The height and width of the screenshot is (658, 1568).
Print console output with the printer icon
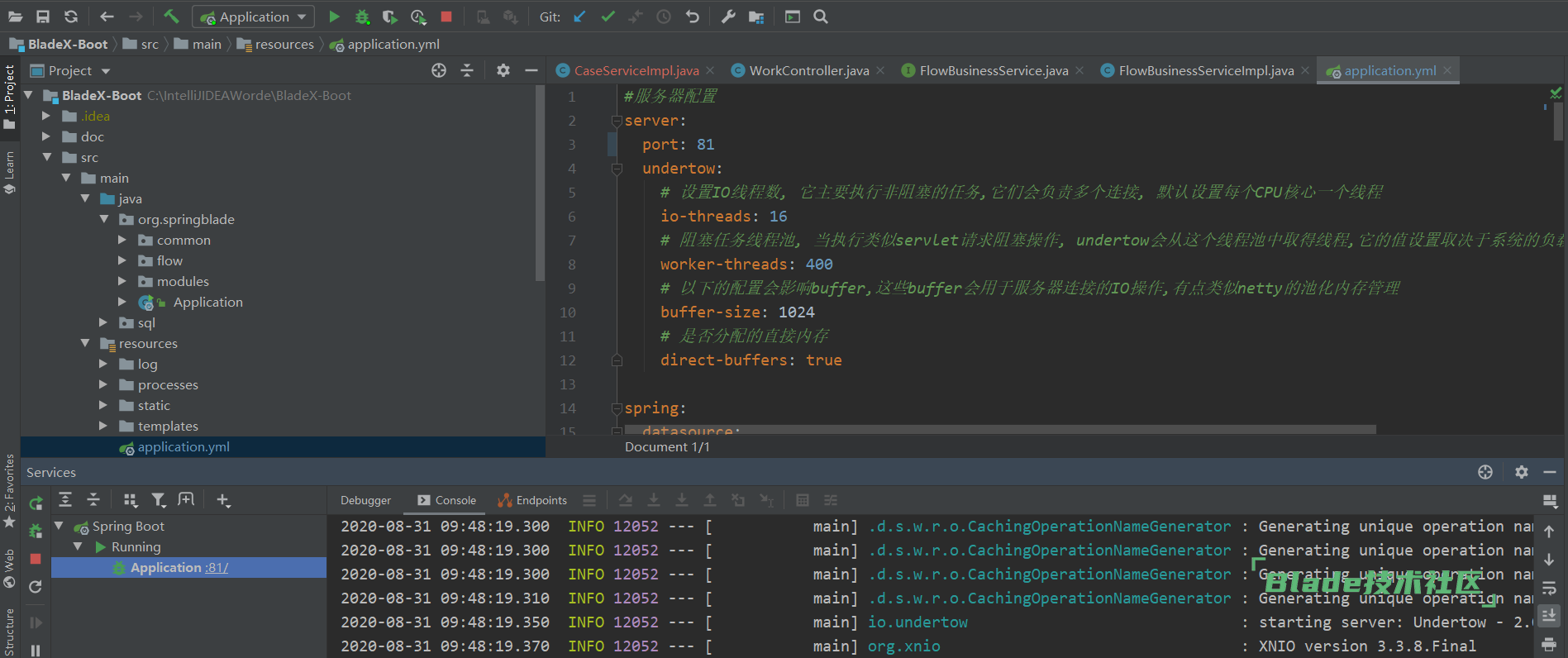click(x=1549, y=644)
